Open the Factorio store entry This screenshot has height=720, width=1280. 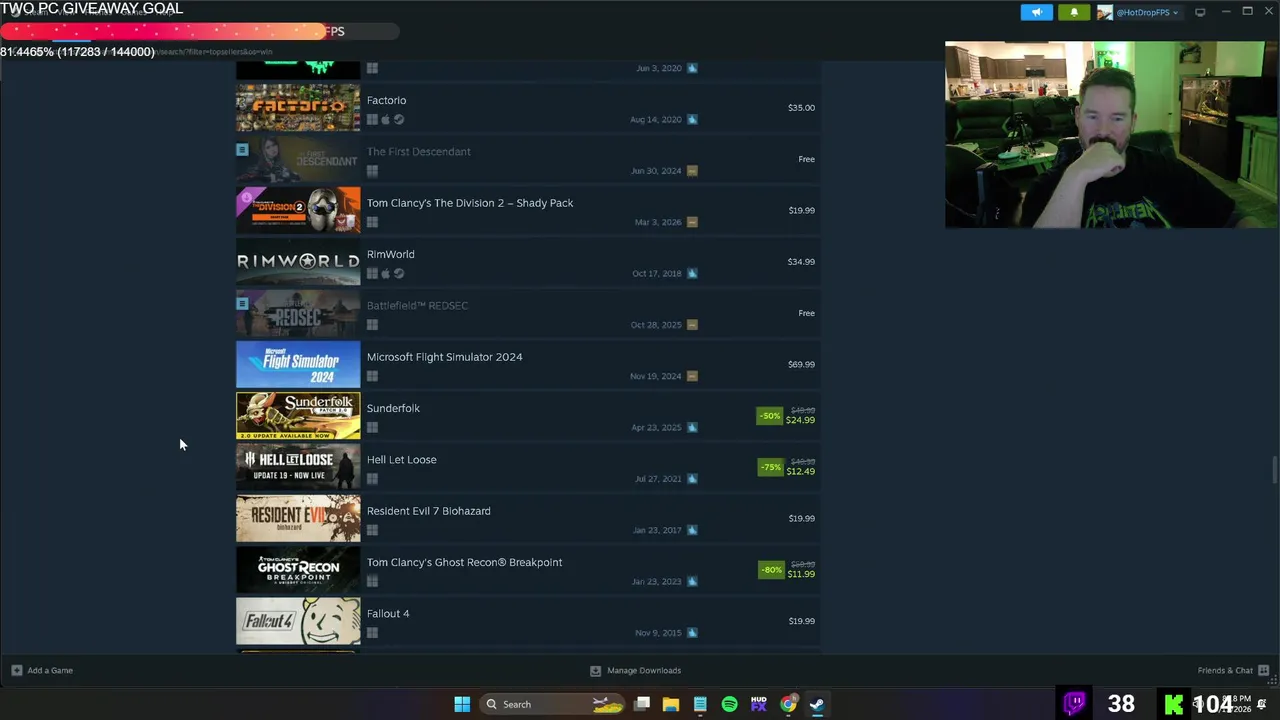pos(528,108)
